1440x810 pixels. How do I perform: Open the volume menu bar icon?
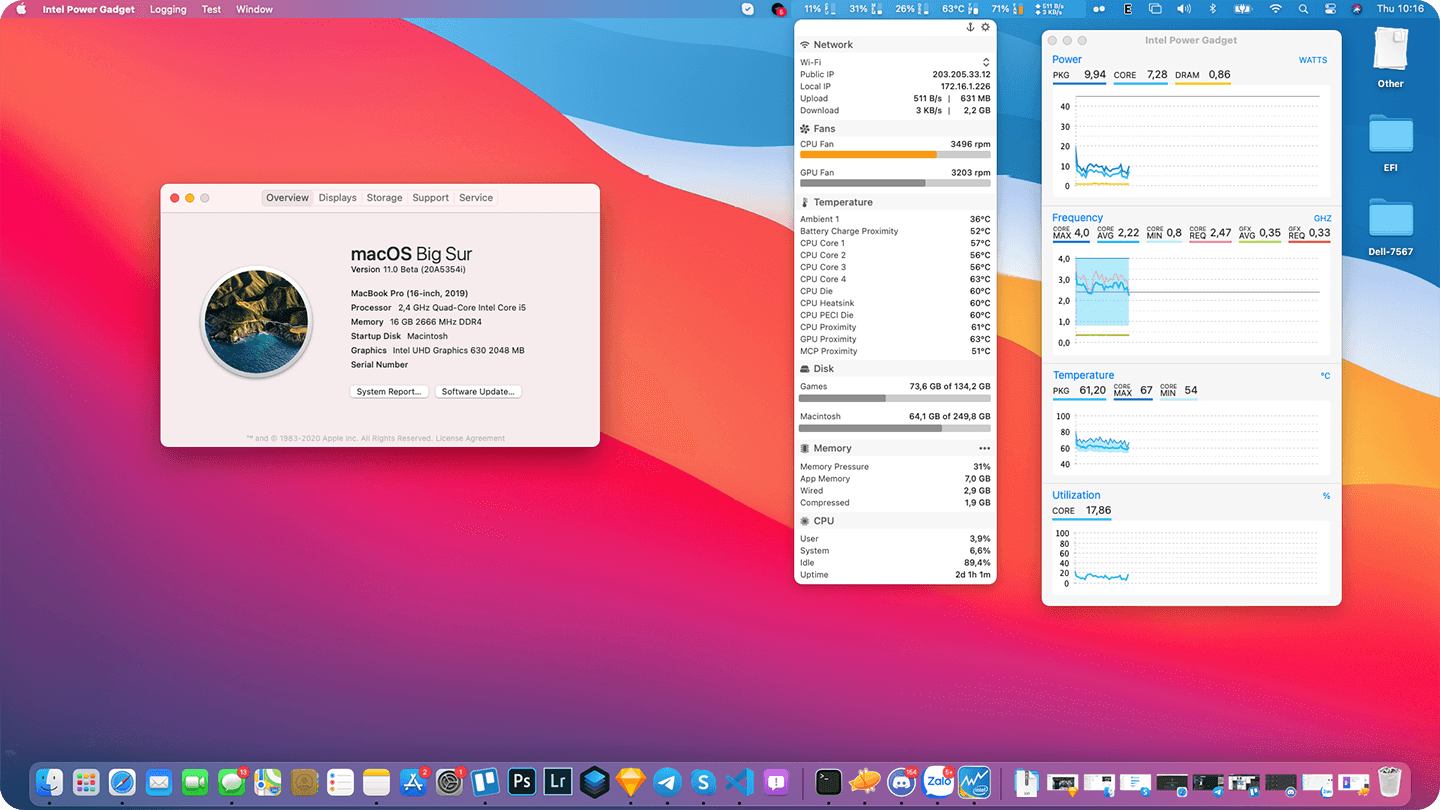pyautogui.click(x=1184, y=9)
